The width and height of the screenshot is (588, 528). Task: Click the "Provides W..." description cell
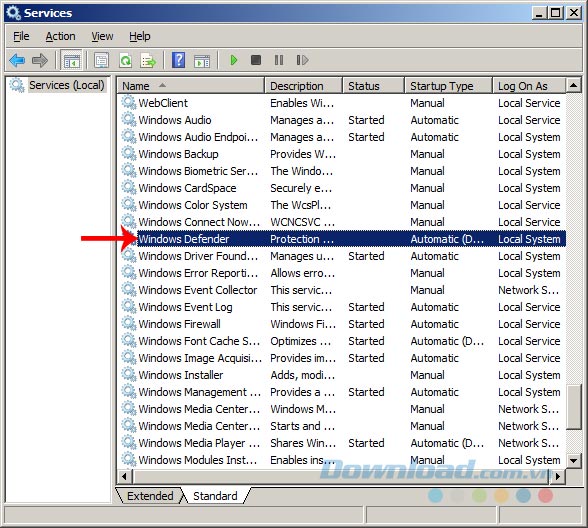point(303,154)
